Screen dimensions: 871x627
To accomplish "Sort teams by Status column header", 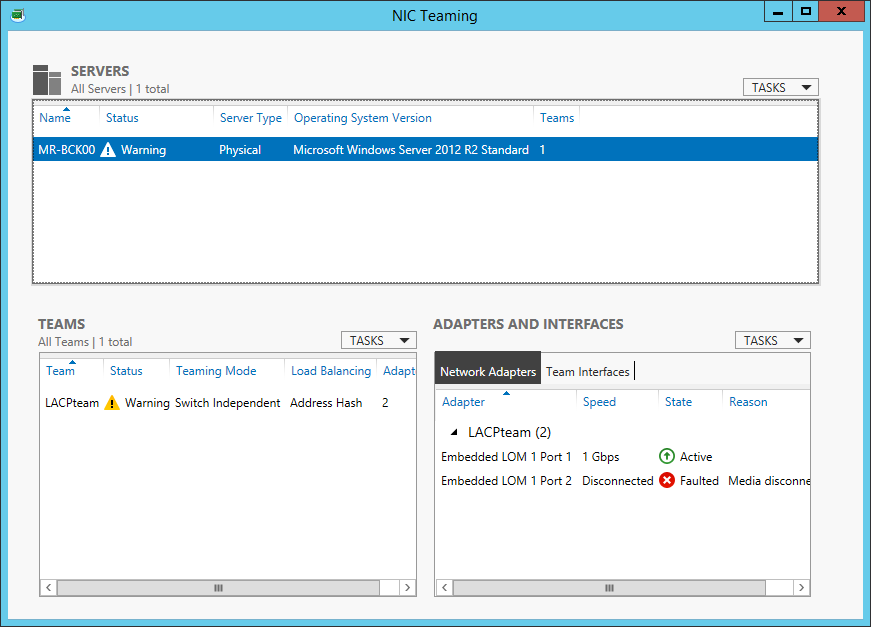I will 126,370.
